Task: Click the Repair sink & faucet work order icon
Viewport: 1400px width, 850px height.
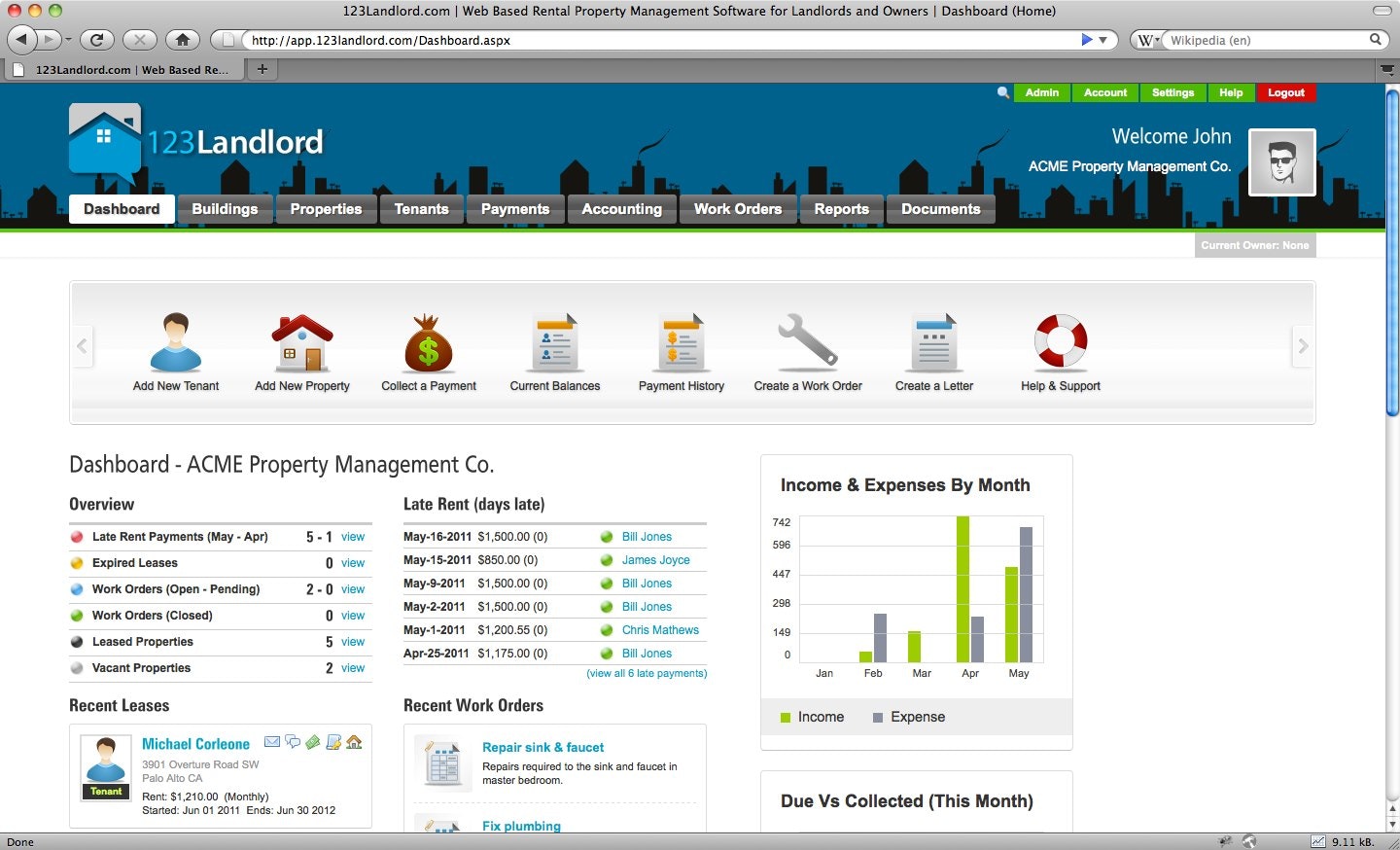Action: pyautogui.click(x=442, y=763)
